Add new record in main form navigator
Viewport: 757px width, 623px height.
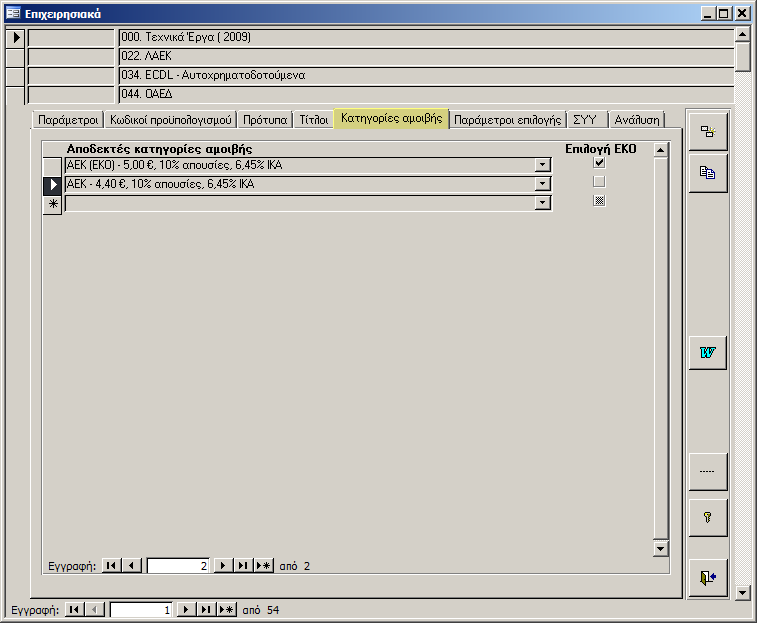[x=227, y=609]
